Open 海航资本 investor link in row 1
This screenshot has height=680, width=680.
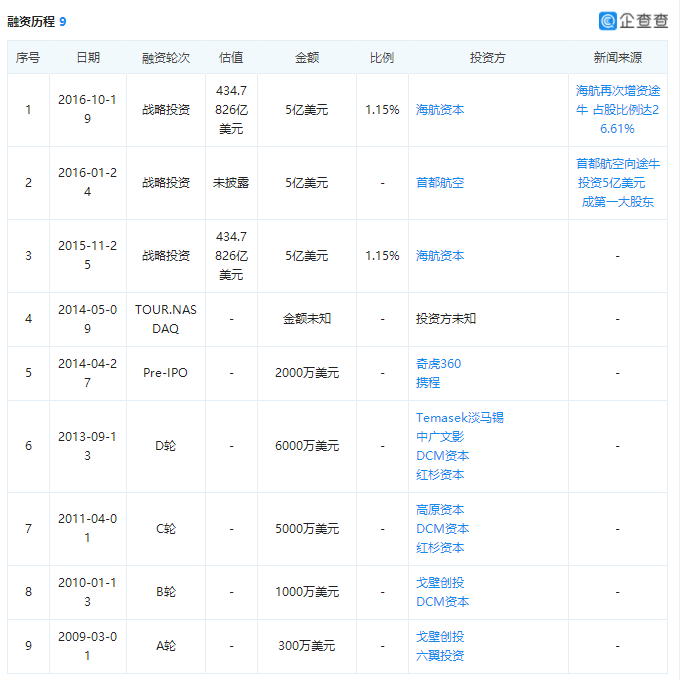click(440, 110)
